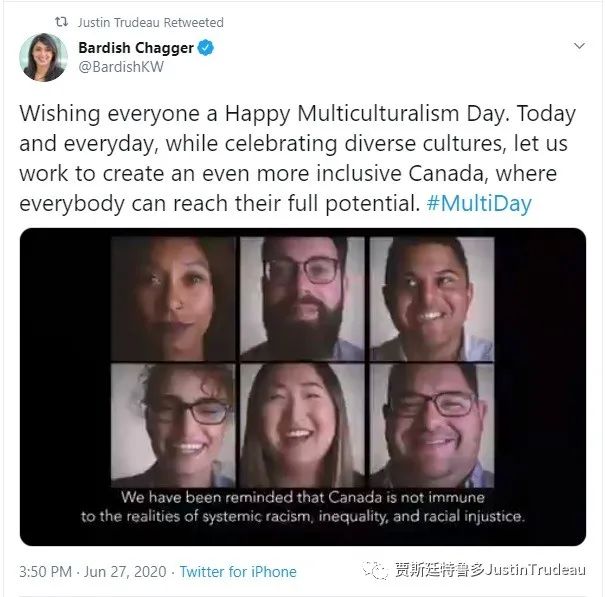Click the top-right smiling man tile
This screenshot has height=597, width=605.
click(x=432, y=299)
